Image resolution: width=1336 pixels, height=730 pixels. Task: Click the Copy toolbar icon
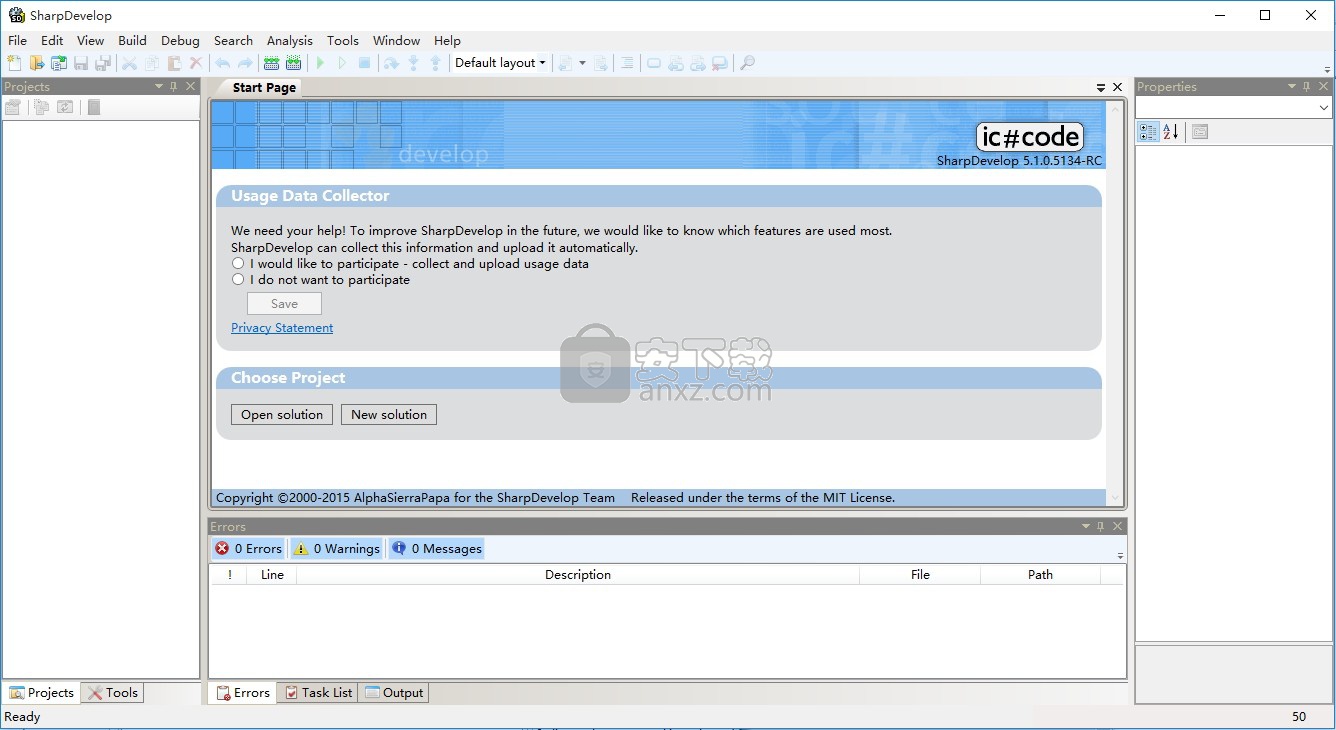pyautogui.click(x=152, y=63)
